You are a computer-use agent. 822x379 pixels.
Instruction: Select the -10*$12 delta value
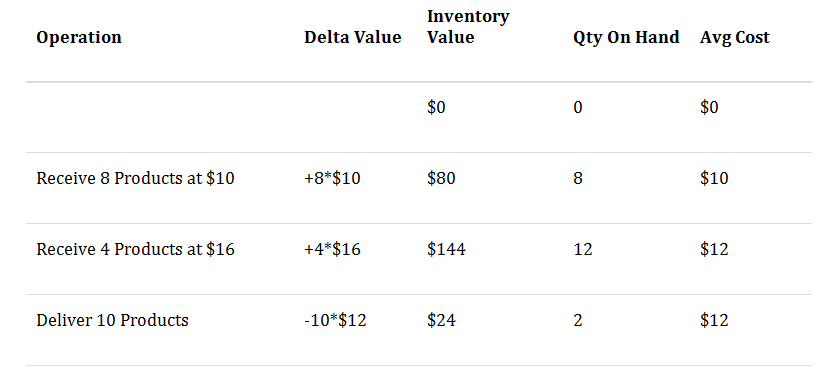tap(335, 320)
